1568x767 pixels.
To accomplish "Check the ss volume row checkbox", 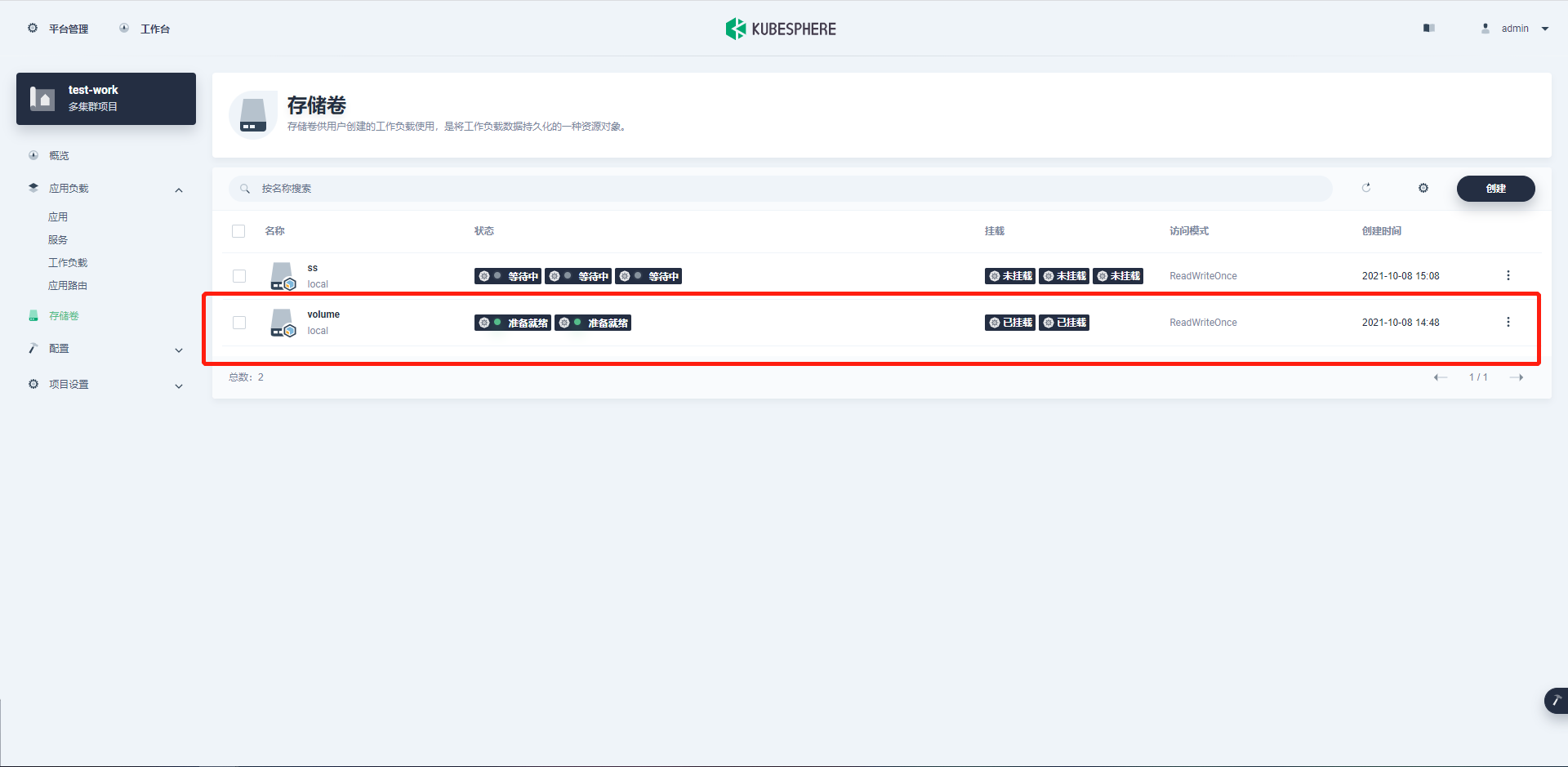I will click(239, 276).
